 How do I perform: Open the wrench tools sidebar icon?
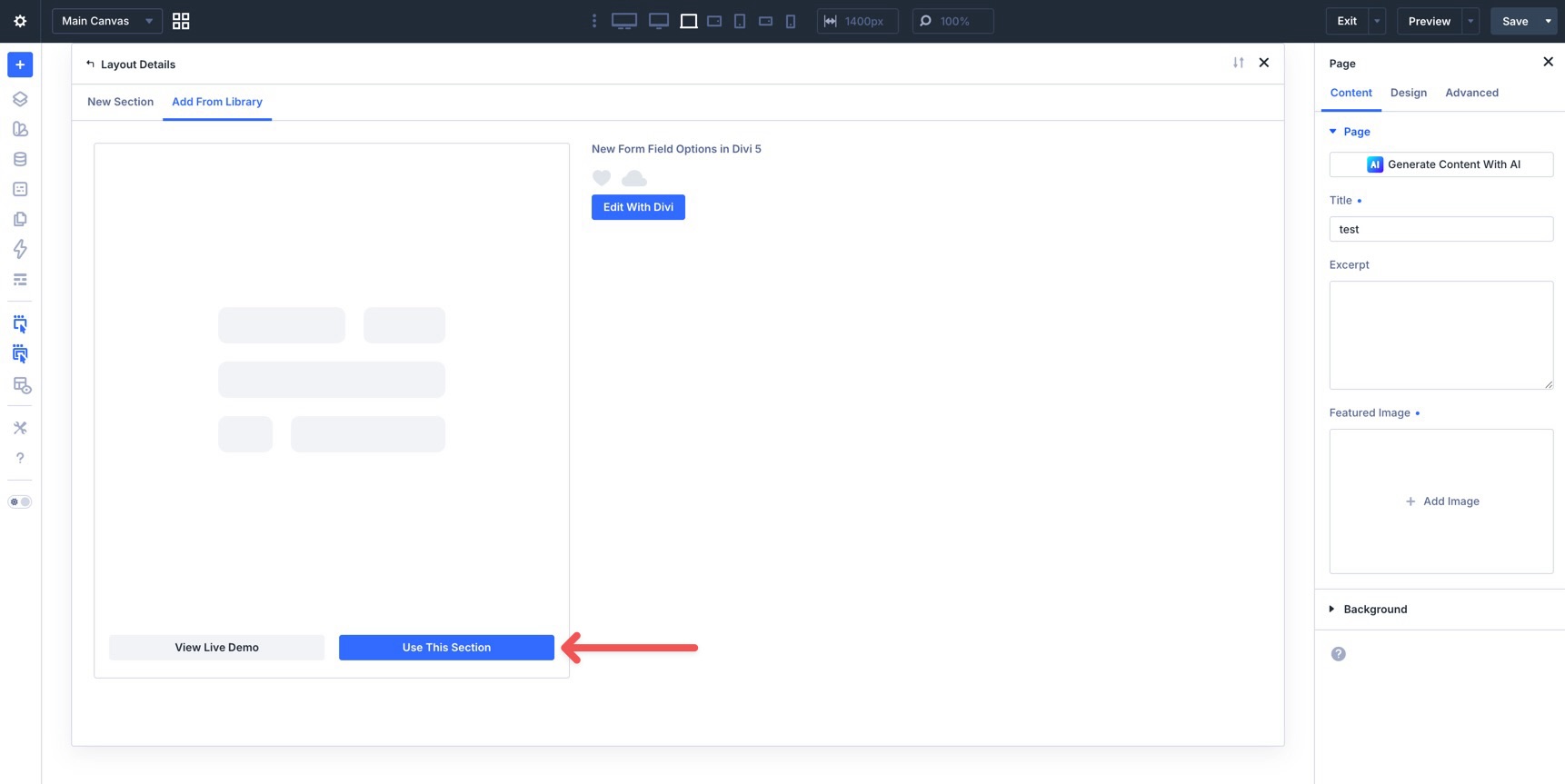pos(20,428)
